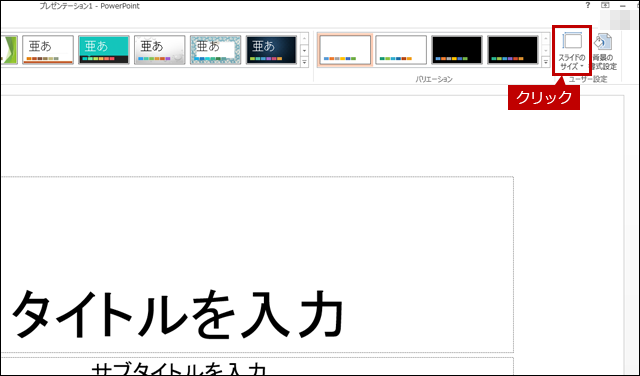640x376 pixels.
Task: Select the gray gradient theme thumbnail
Action: click(160, 50)
